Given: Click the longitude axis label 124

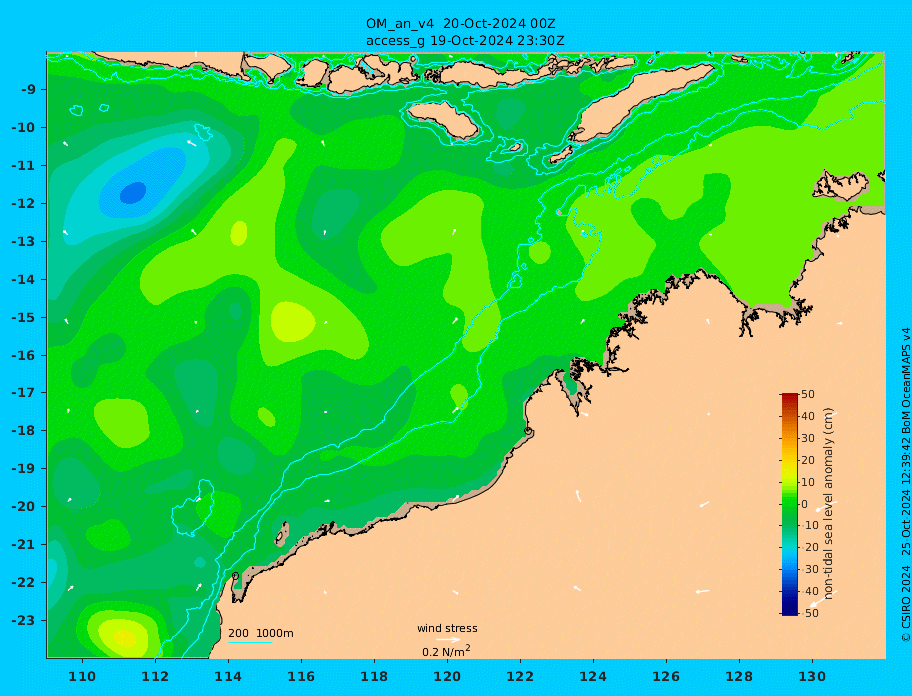Looking at the screenshot, I should coord(593,677).
